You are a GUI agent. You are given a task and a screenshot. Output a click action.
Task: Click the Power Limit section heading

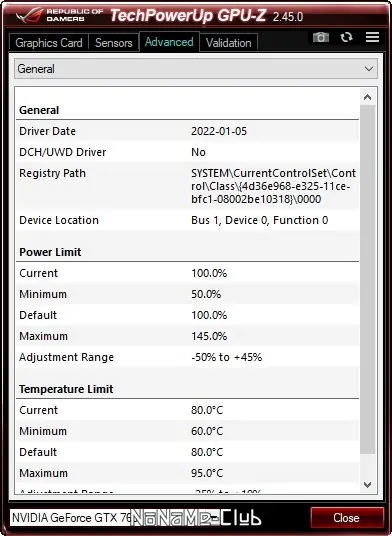(50, 252)
